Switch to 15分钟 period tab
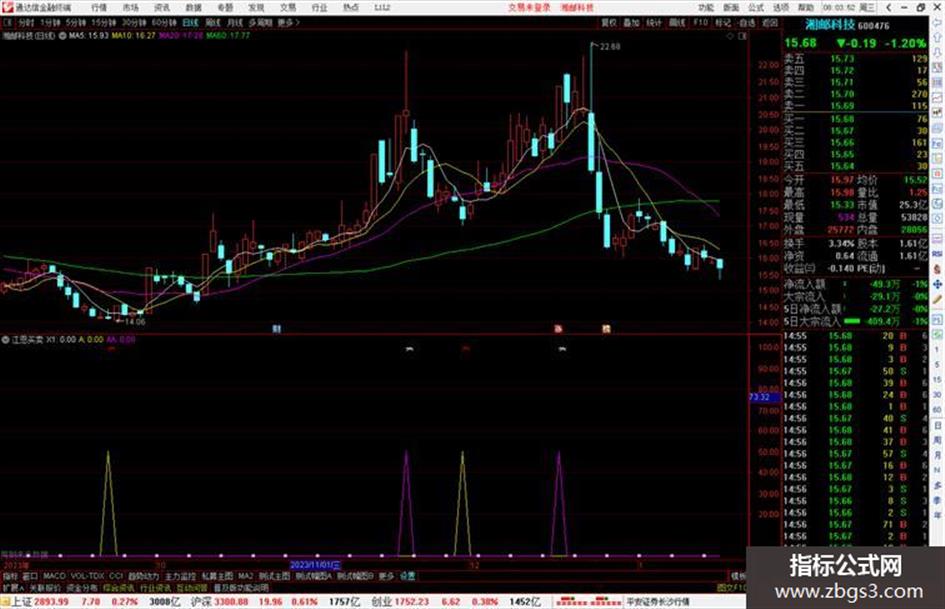The height and width of the screenshot is (609, 945). (x=103, y=22)
